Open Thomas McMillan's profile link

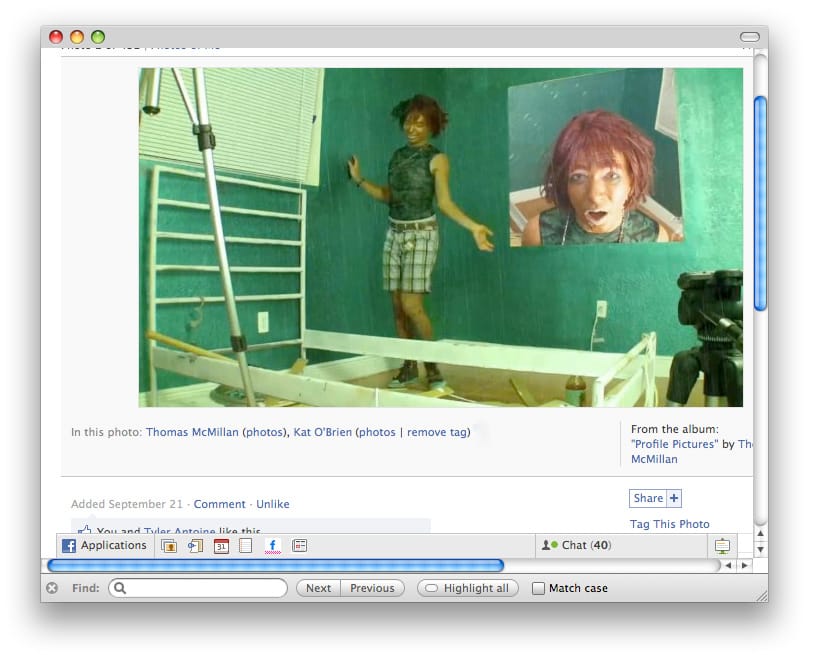(x=192, y=432)
